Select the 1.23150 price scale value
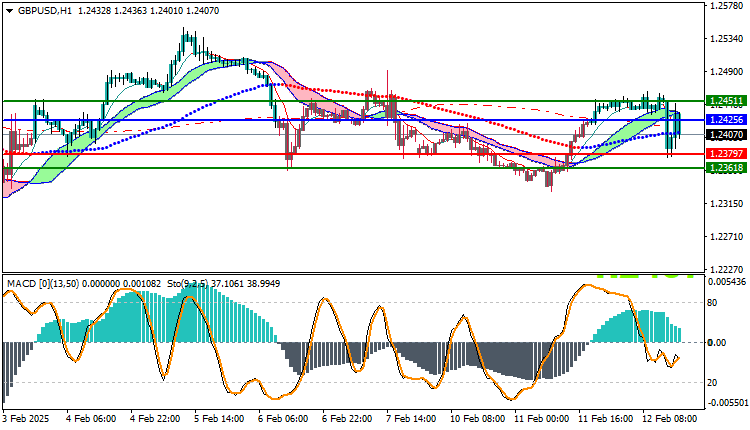 pos(727,204)
